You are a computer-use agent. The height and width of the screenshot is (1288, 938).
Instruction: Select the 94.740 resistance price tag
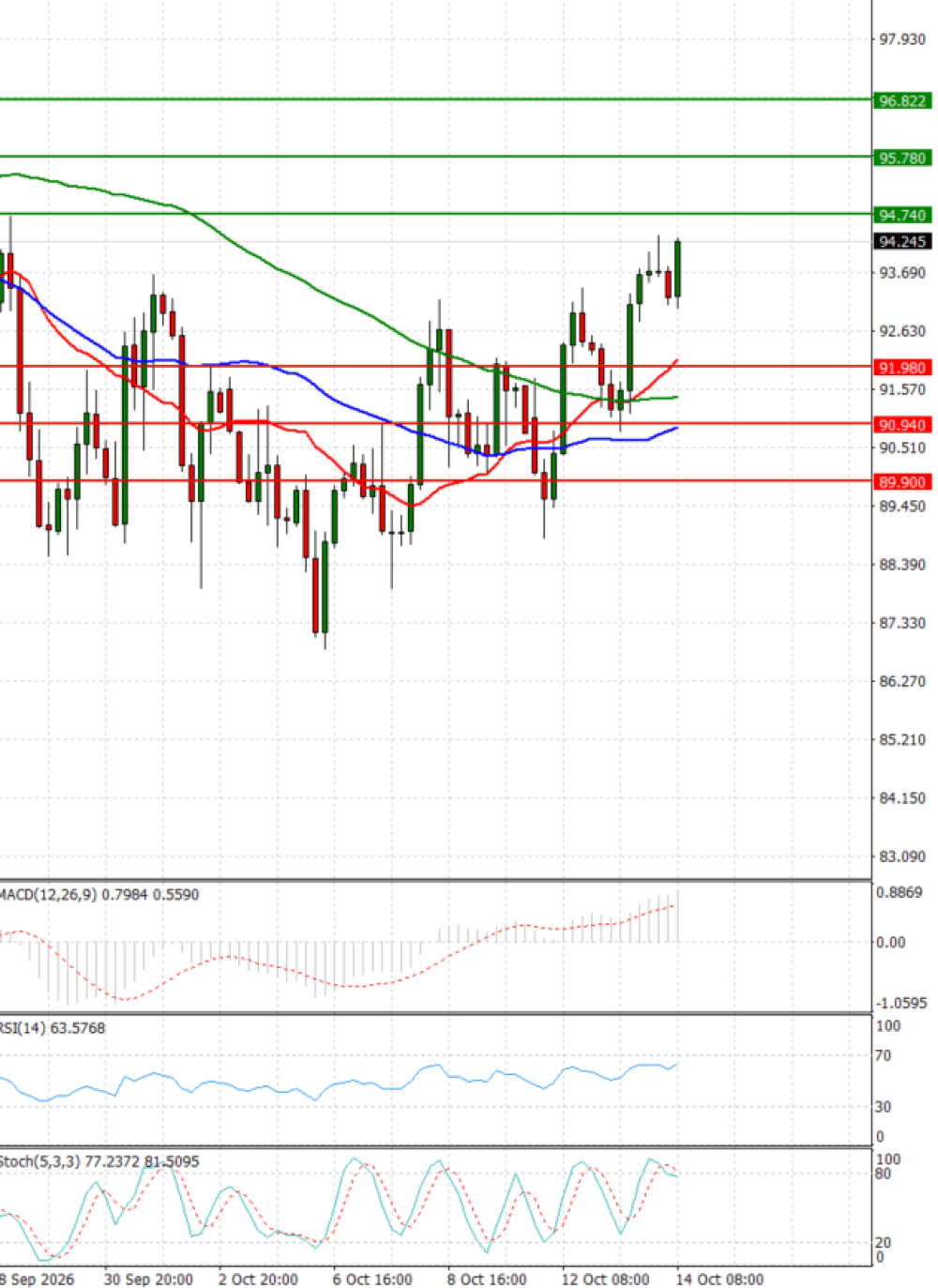pyautogui.click(x=901, y=215)
